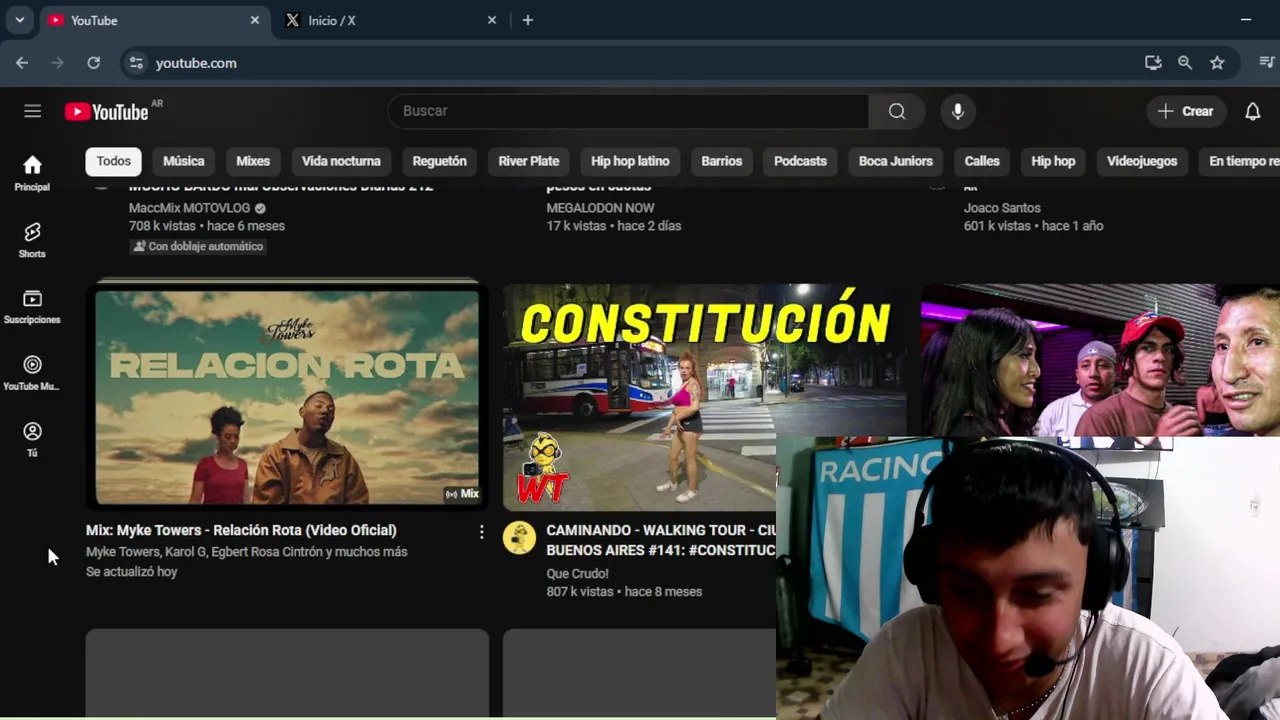Filter by Videojuegos chip
The height and width of the screenshot is (720, 1280).
pyautogui.click(x=1142, y=161)
